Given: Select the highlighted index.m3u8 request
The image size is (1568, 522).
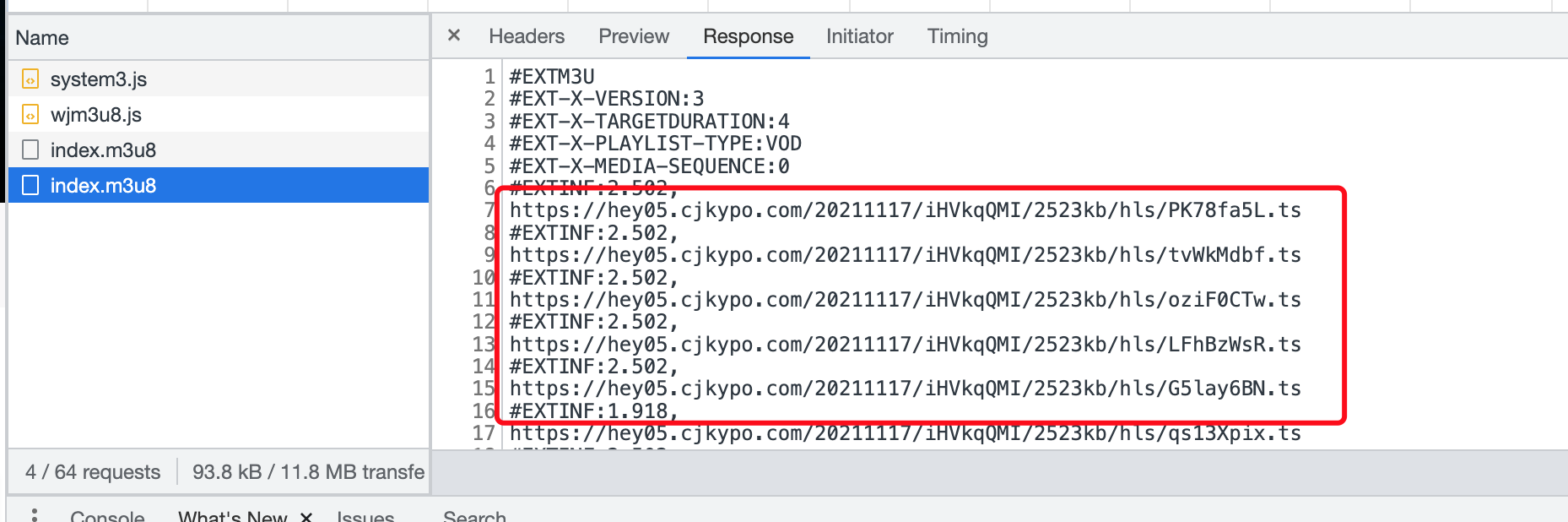Looking at the screenshot, I should point(219,186).
